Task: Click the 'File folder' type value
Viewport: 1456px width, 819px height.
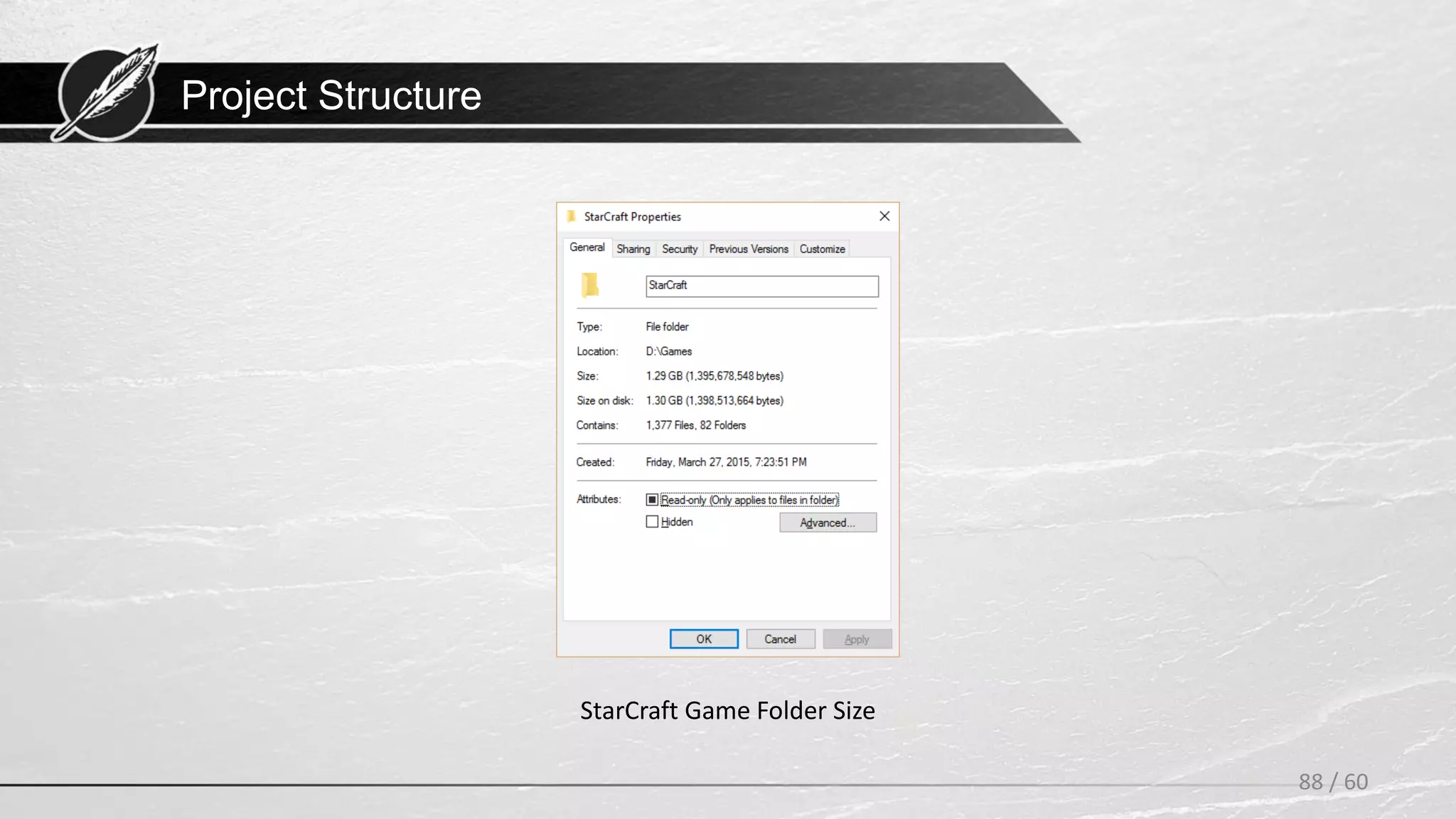Action: click(667, 327)
